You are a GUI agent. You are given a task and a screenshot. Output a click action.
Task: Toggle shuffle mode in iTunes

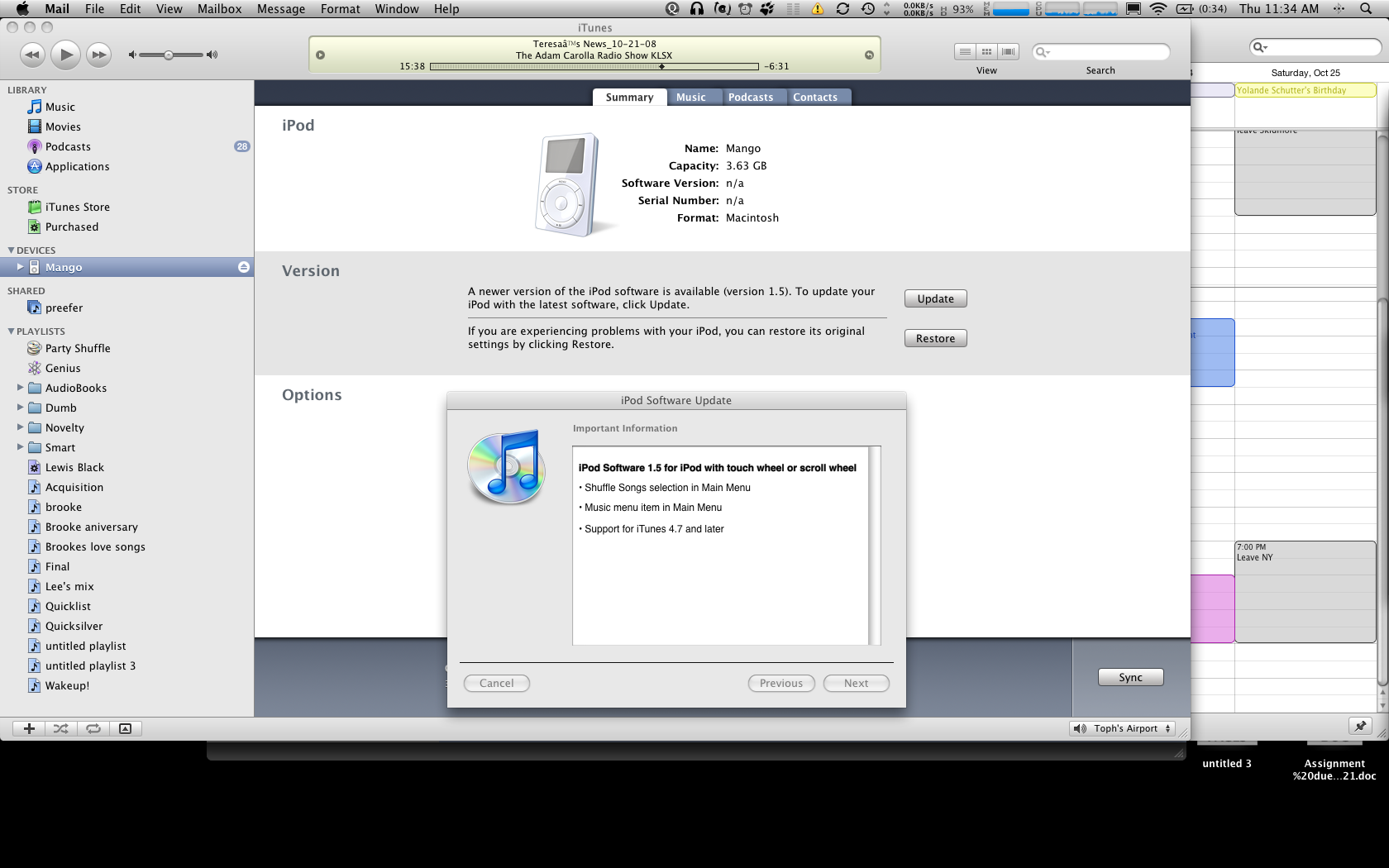coord(61,728)
